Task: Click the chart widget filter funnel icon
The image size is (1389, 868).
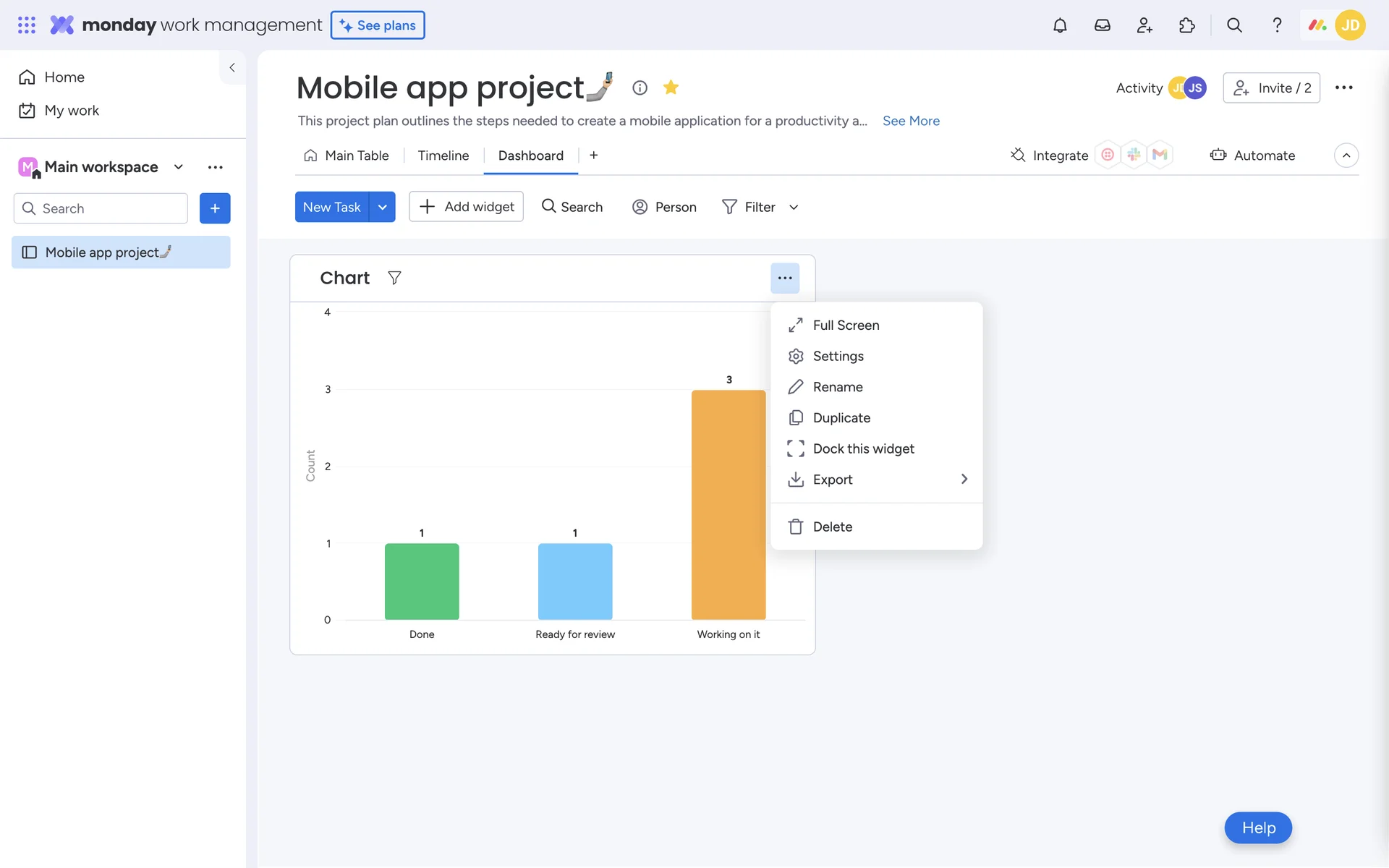Action: [x=394, y=278]
